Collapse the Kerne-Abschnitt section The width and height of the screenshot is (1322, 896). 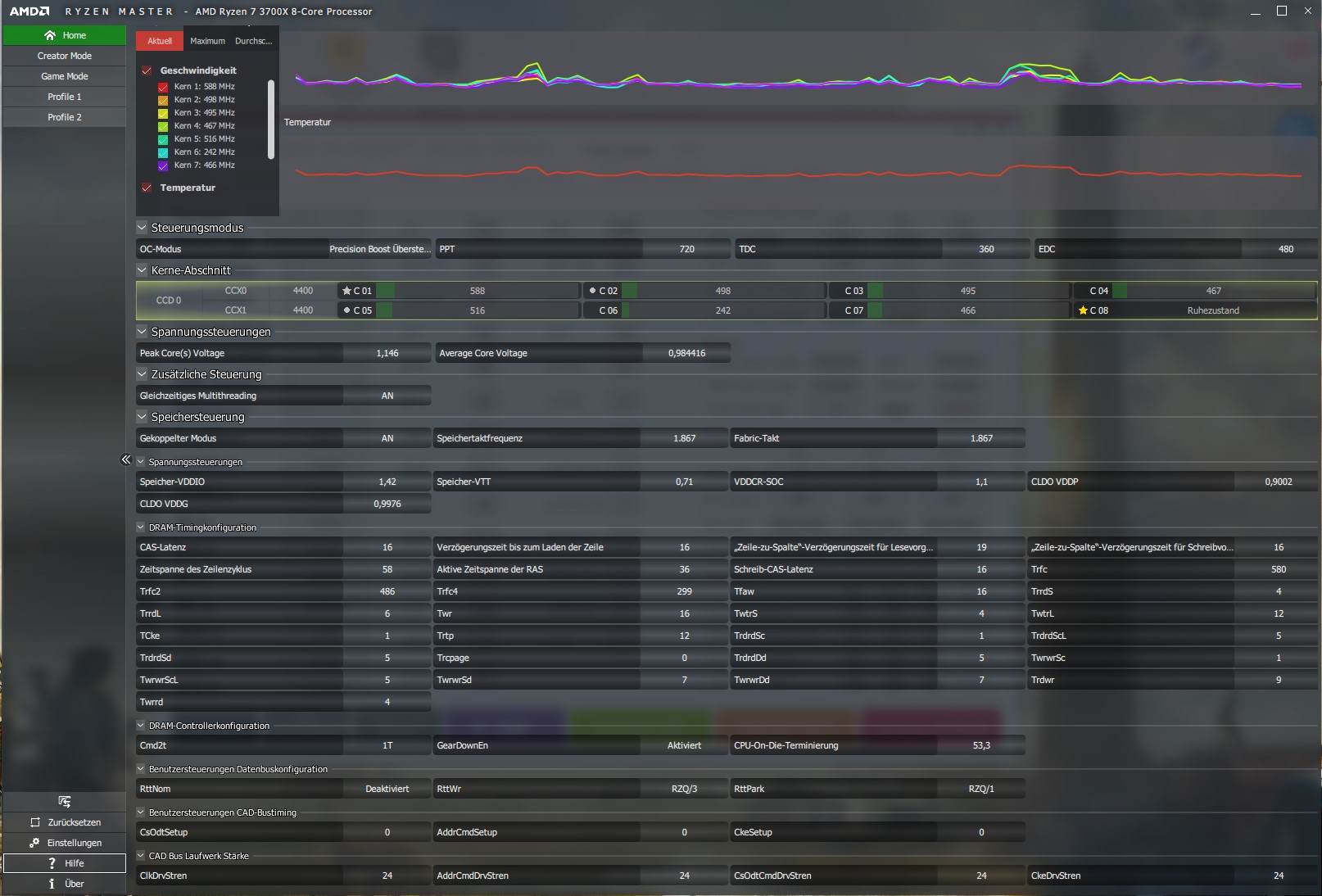point(142,270)
